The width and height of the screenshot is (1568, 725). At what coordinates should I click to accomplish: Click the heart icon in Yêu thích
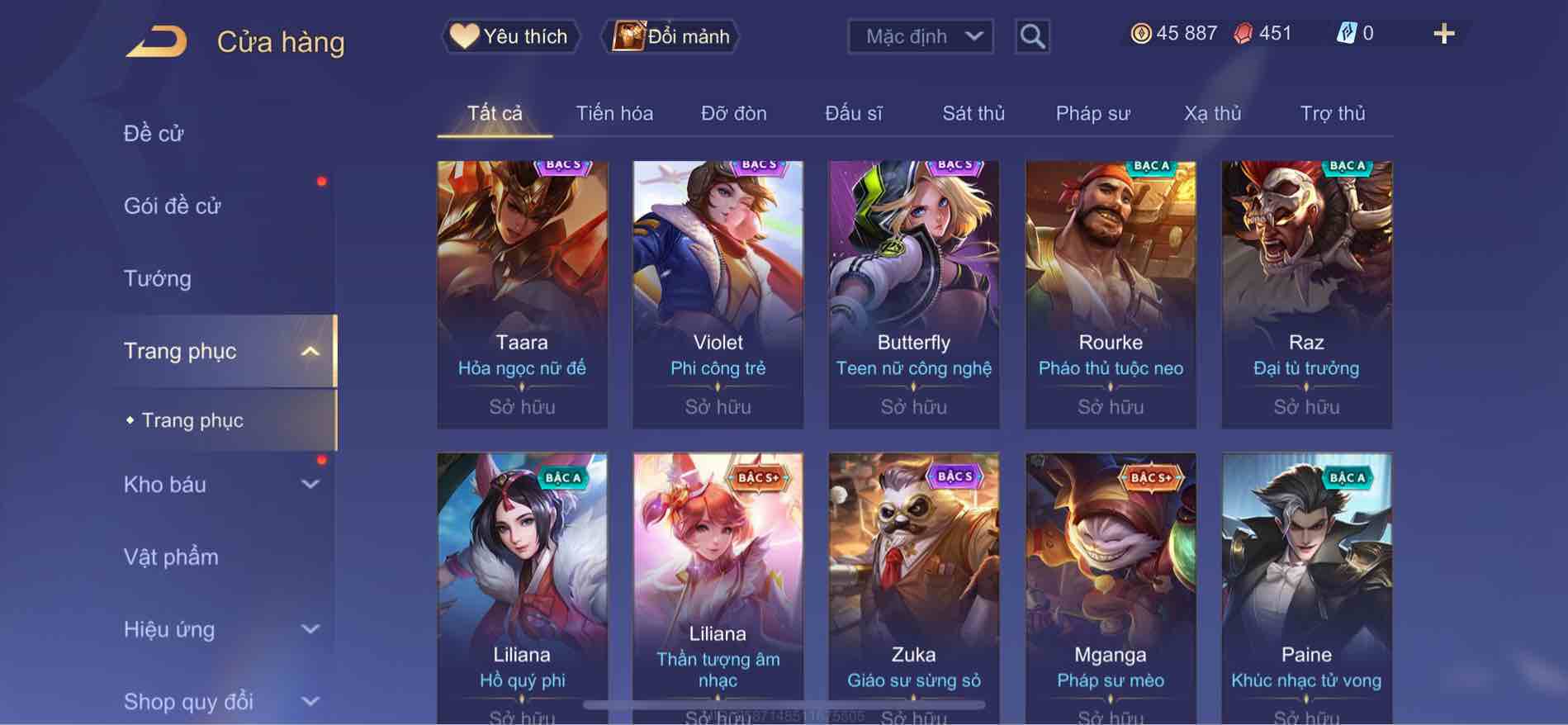coord(464,36)
